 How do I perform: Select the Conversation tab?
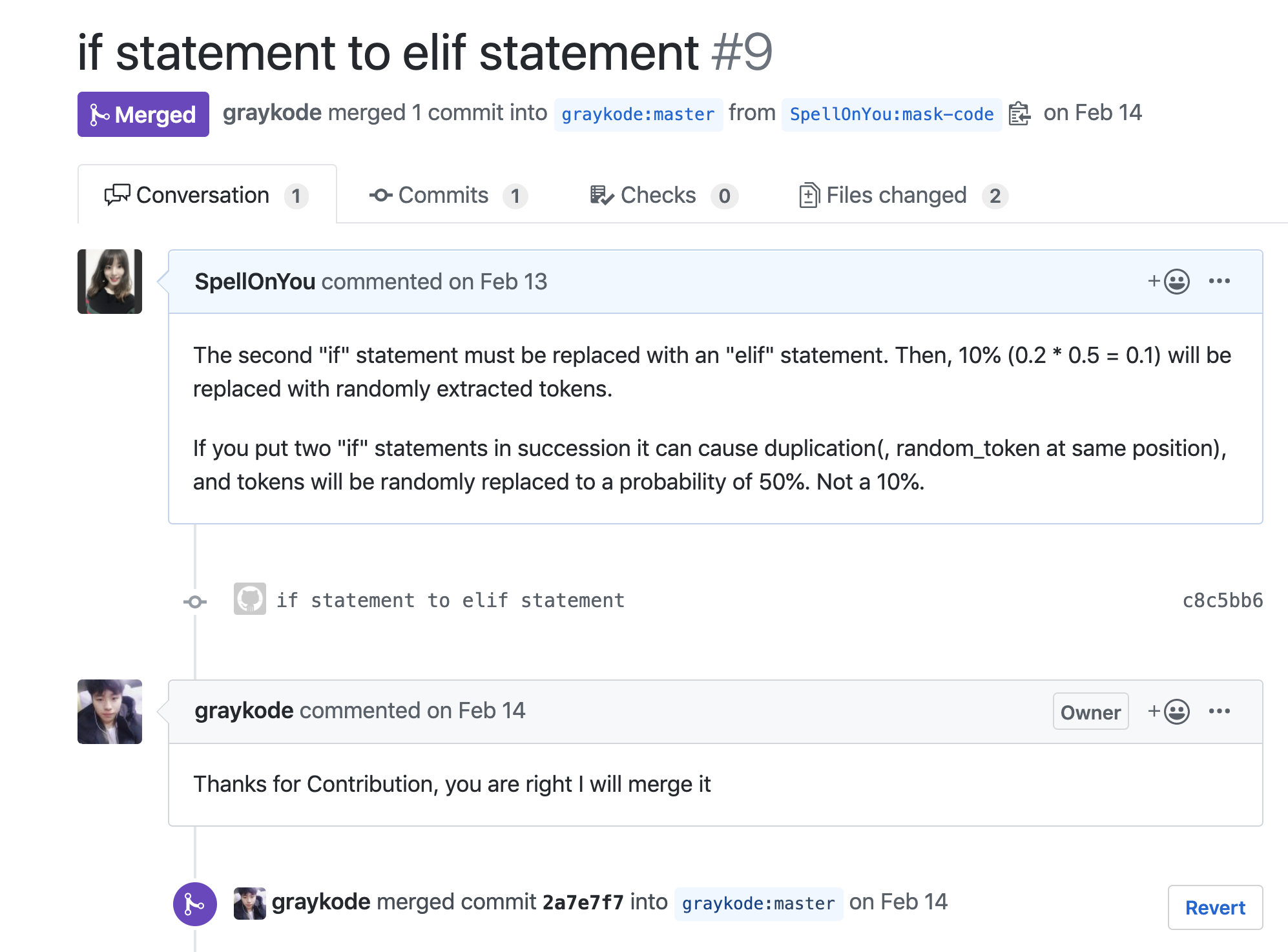[x=207, y=195]
